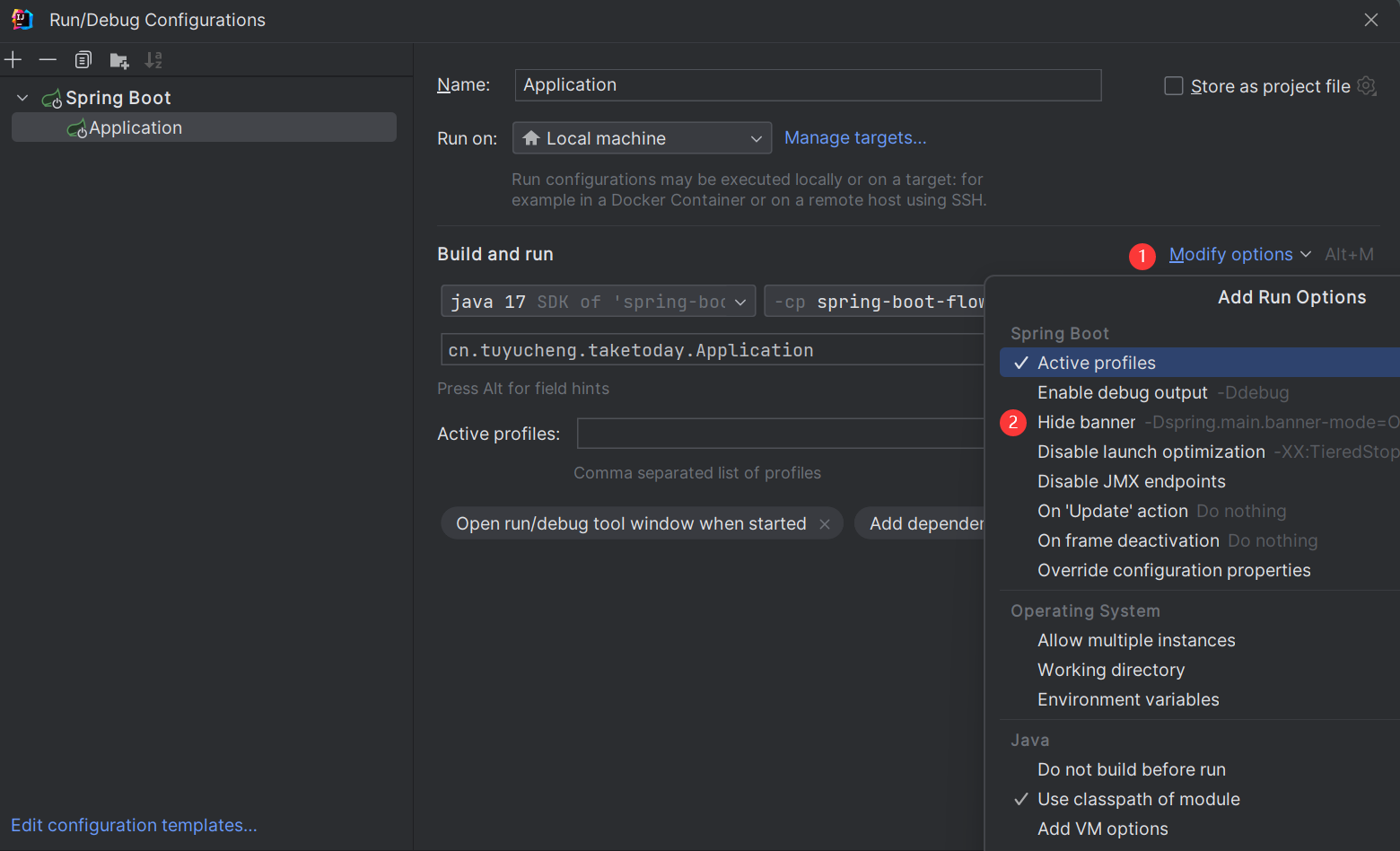Open the Run on Local machine dropdown

pos(643,138)
